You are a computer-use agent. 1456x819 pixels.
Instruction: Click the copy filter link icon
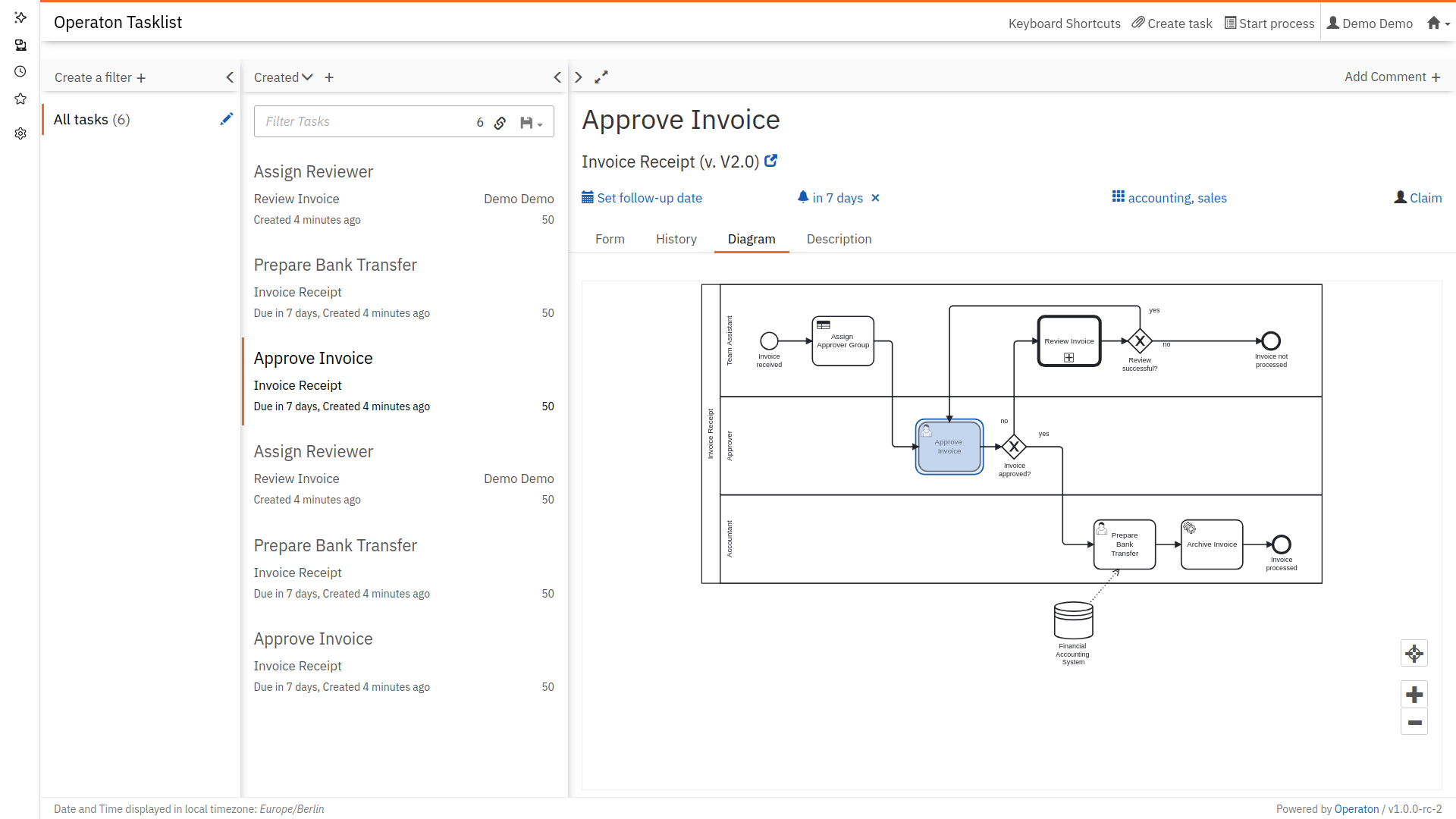click(x=500, y=123)
